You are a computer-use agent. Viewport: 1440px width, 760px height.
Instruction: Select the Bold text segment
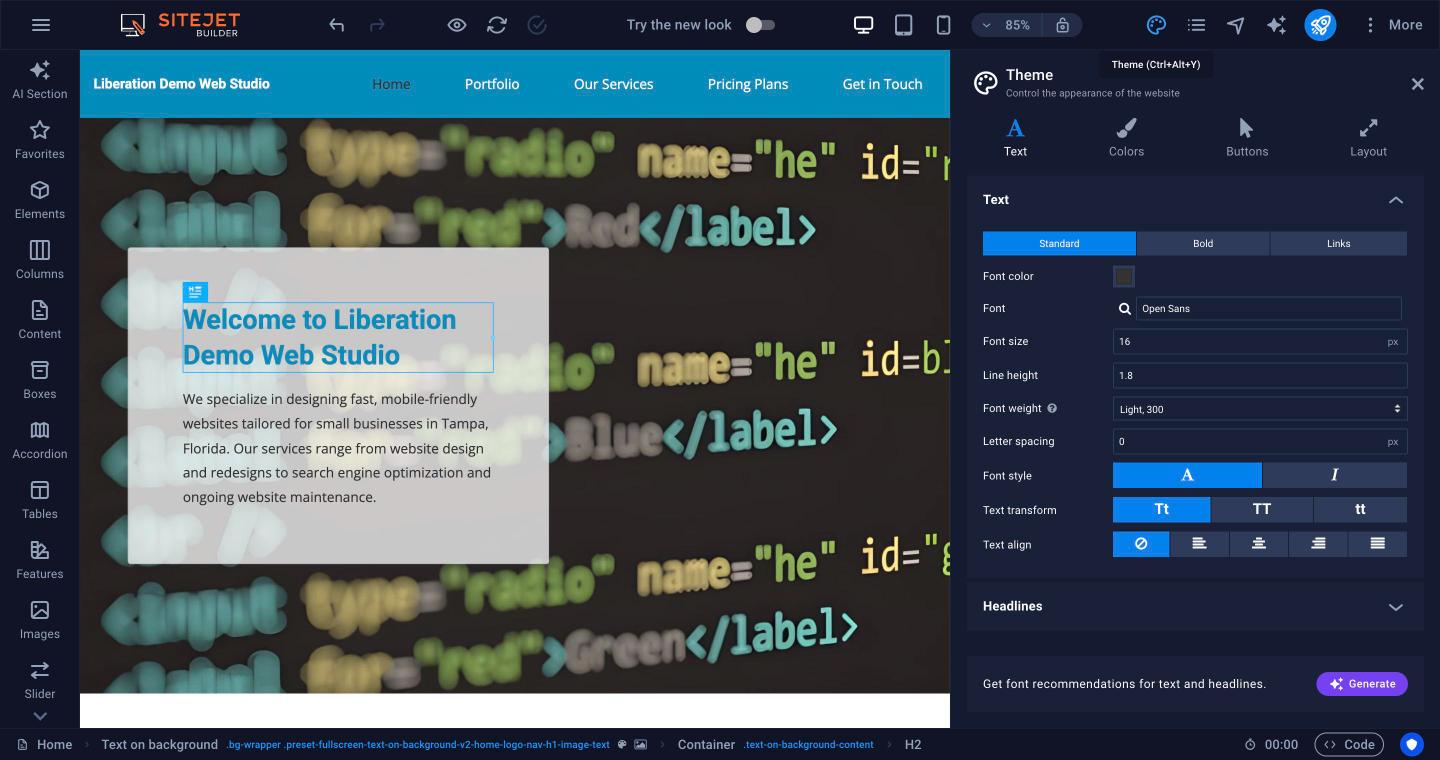tap(1203, 244)
